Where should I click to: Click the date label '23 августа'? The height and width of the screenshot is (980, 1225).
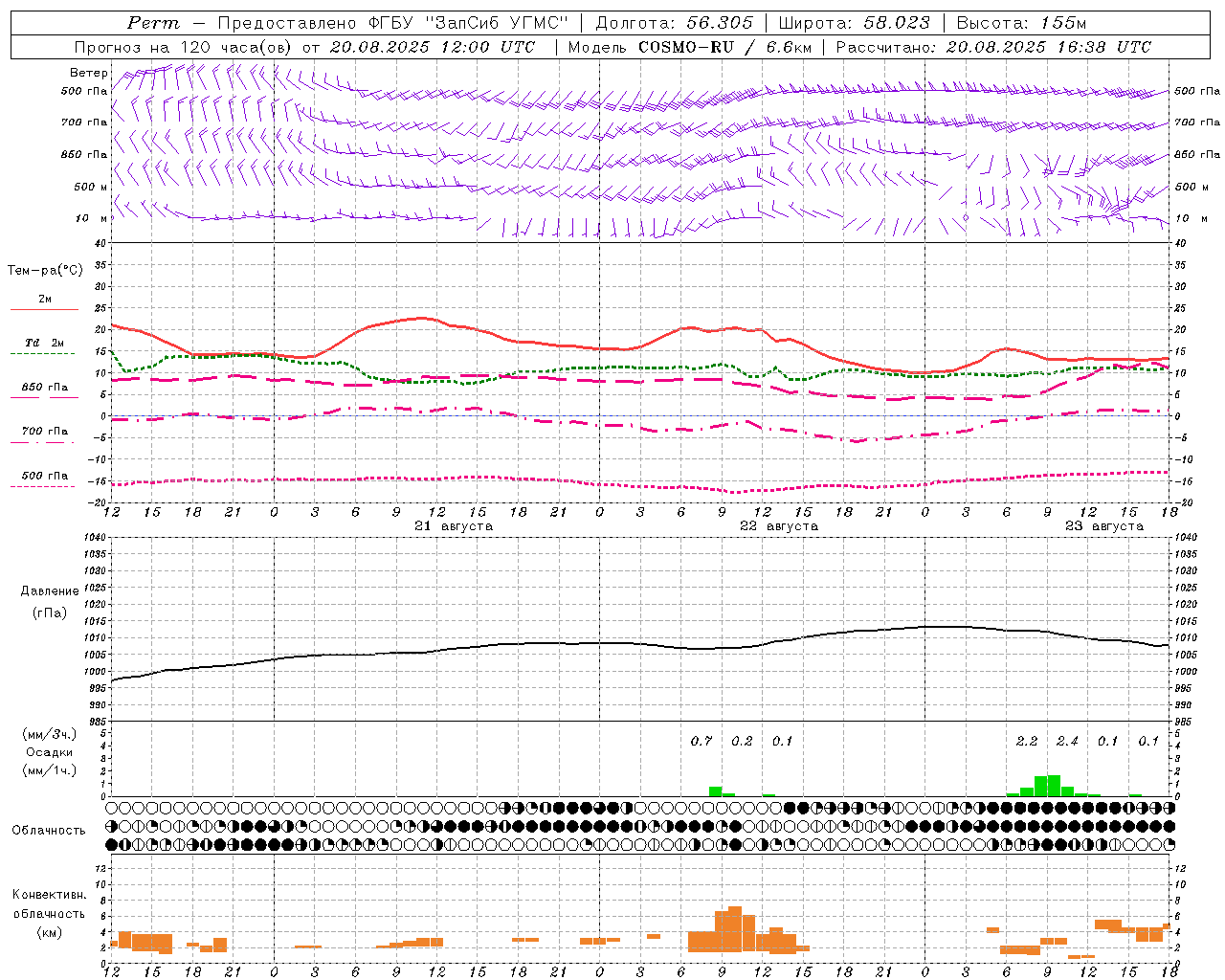pyautogui.click(x=1104, y=526)
